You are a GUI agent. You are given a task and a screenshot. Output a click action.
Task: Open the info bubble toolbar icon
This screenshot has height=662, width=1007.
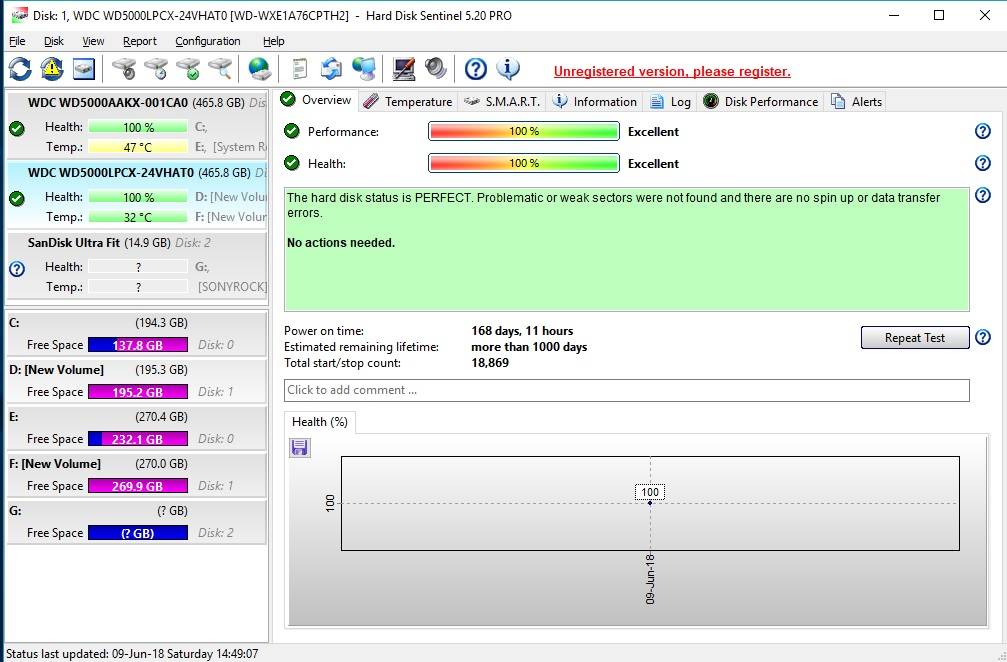pos(508,69)
